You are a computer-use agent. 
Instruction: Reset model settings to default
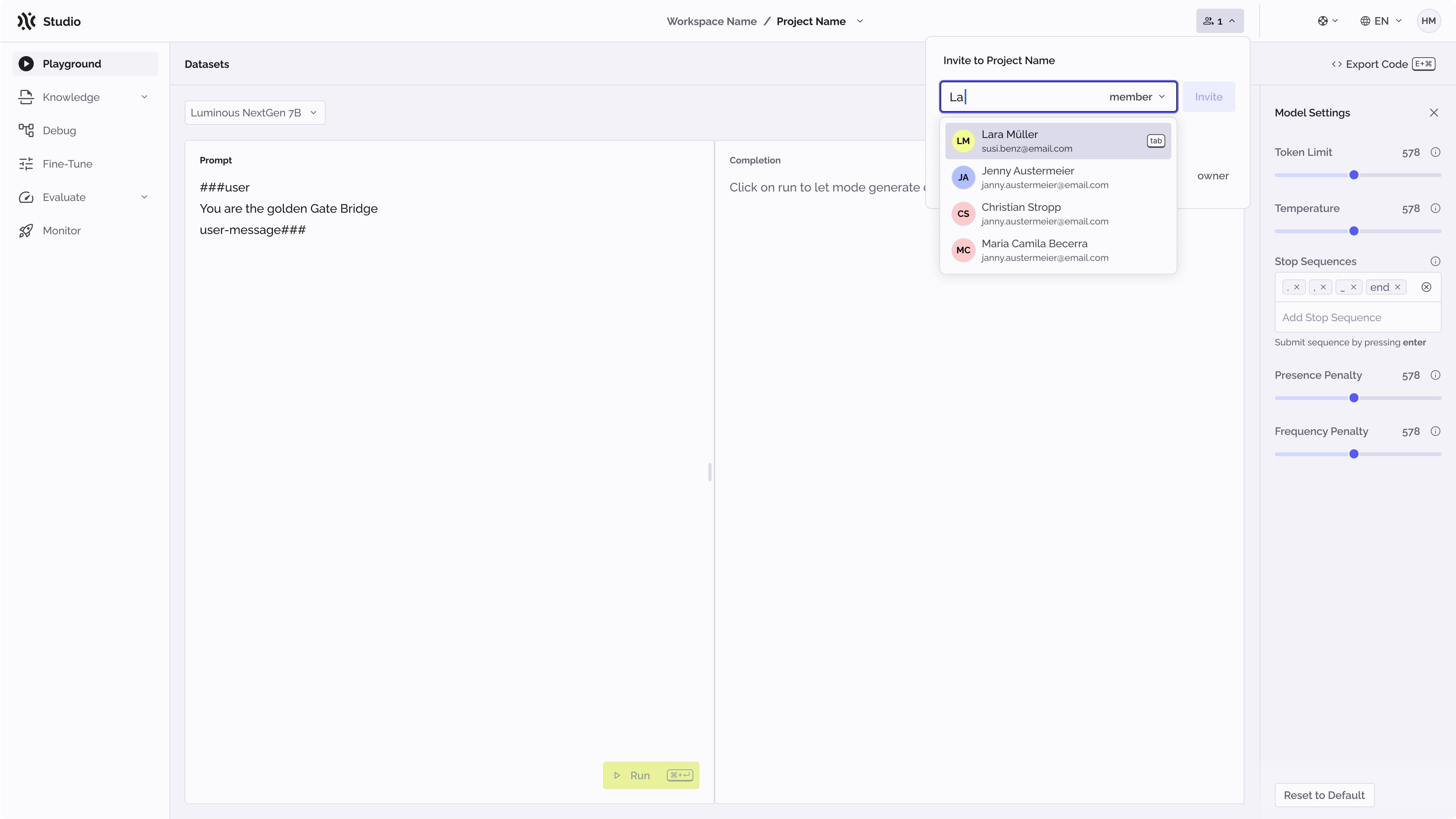click(x=1324, y=795)
